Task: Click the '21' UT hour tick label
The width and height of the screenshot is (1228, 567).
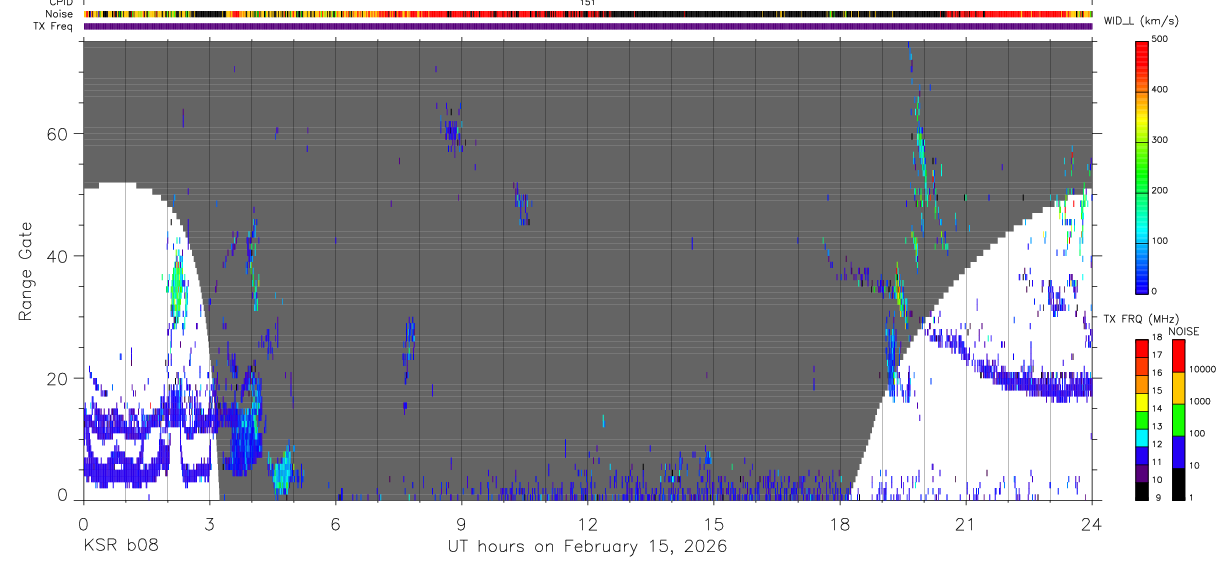Action: pos(966,523)
